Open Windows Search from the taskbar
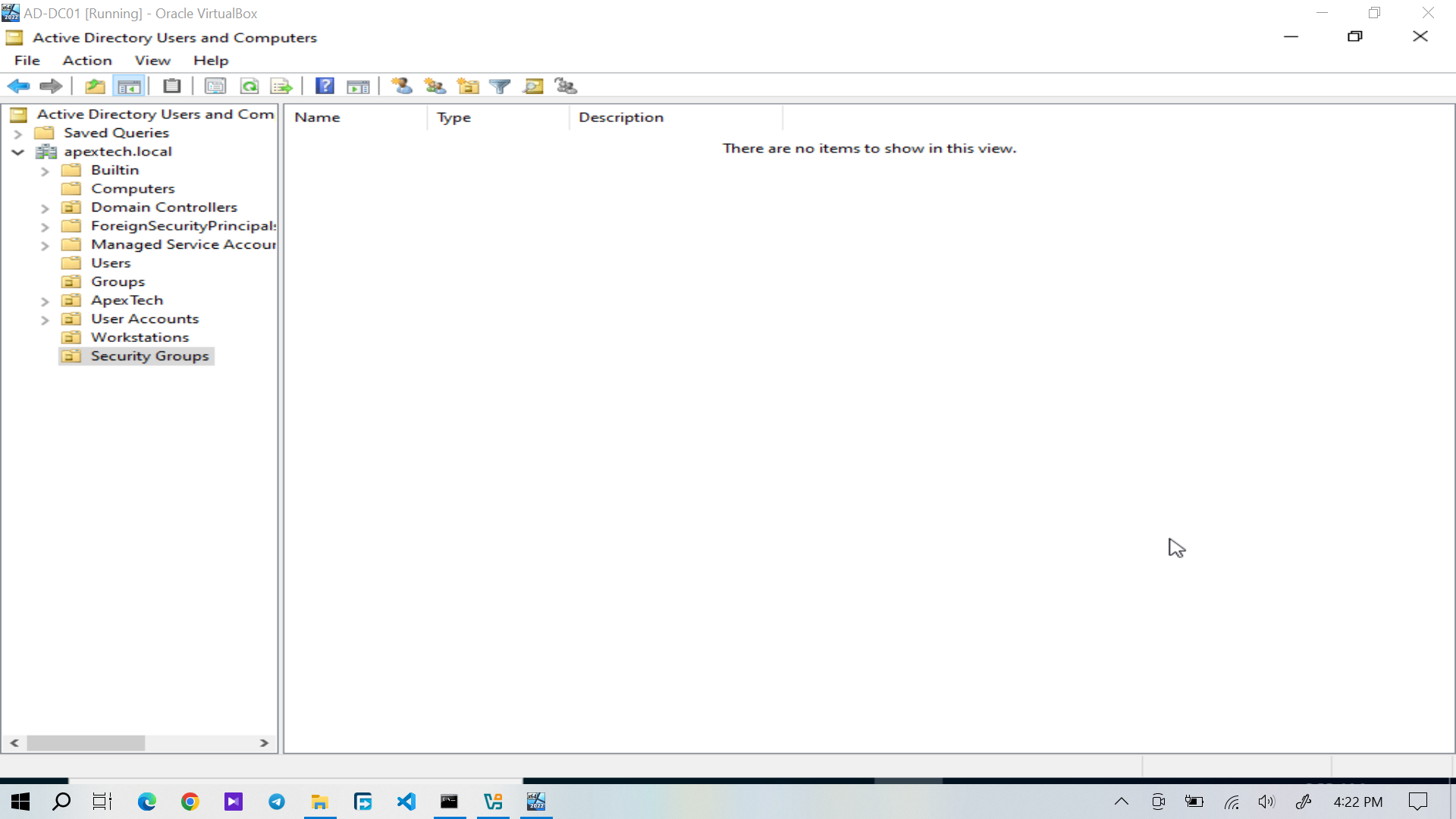This screenshot has height=819, width=1456. (x=61, y=802)
